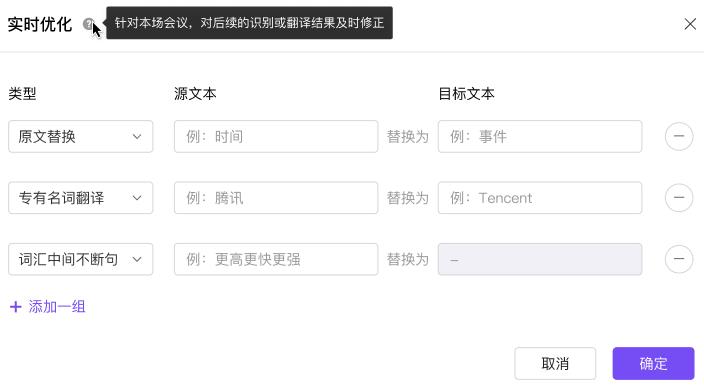Open the 专有名词翻译 type dropdown
This screenshot has height=389, width=704.
click(x=81, y=198)
